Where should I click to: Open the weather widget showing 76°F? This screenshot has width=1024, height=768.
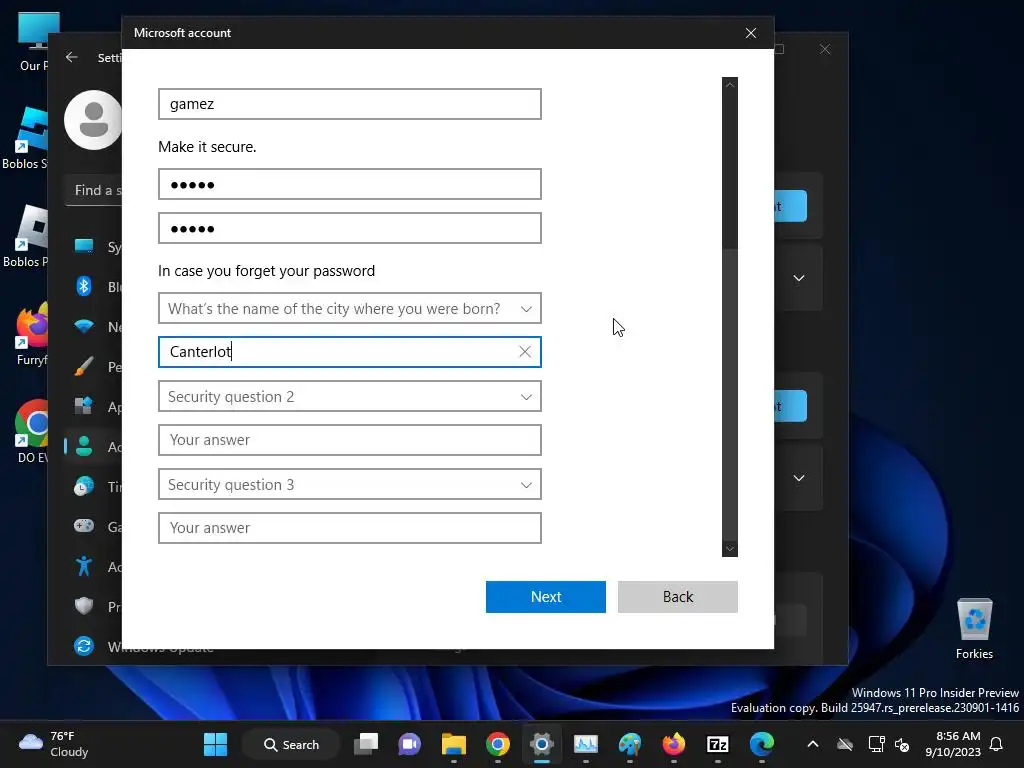click(54, 744)
